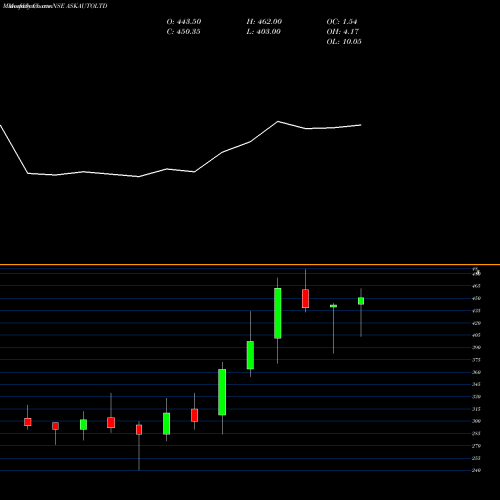500x500 pixels.
Task: Click the 240 price axis label
Action: (477, 470)
